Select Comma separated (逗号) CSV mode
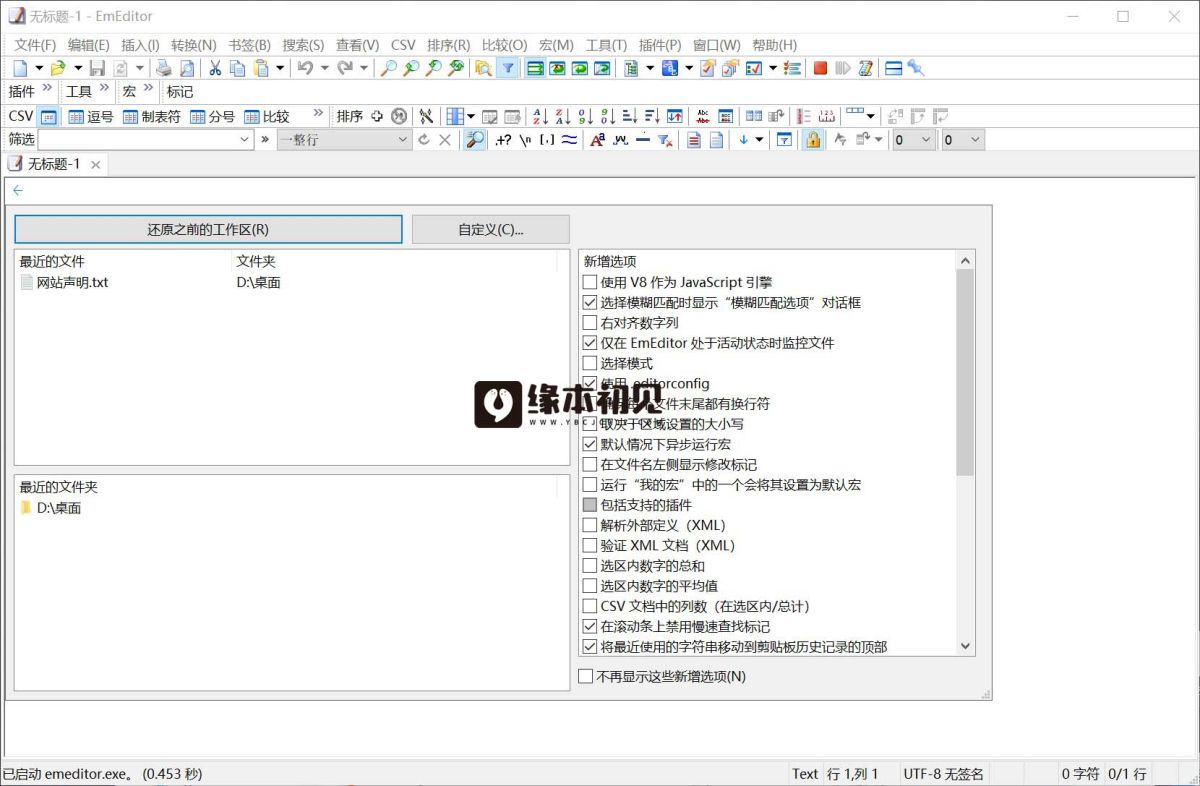This screenshot has height=786, width=1200. 91,116
